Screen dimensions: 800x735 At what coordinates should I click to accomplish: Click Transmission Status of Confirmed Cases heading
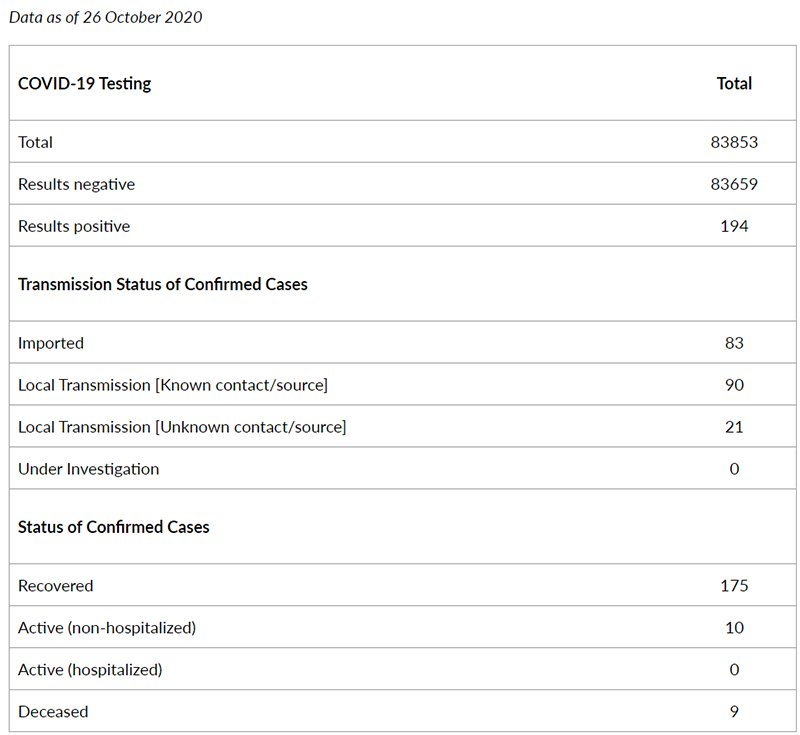(163, 284)
